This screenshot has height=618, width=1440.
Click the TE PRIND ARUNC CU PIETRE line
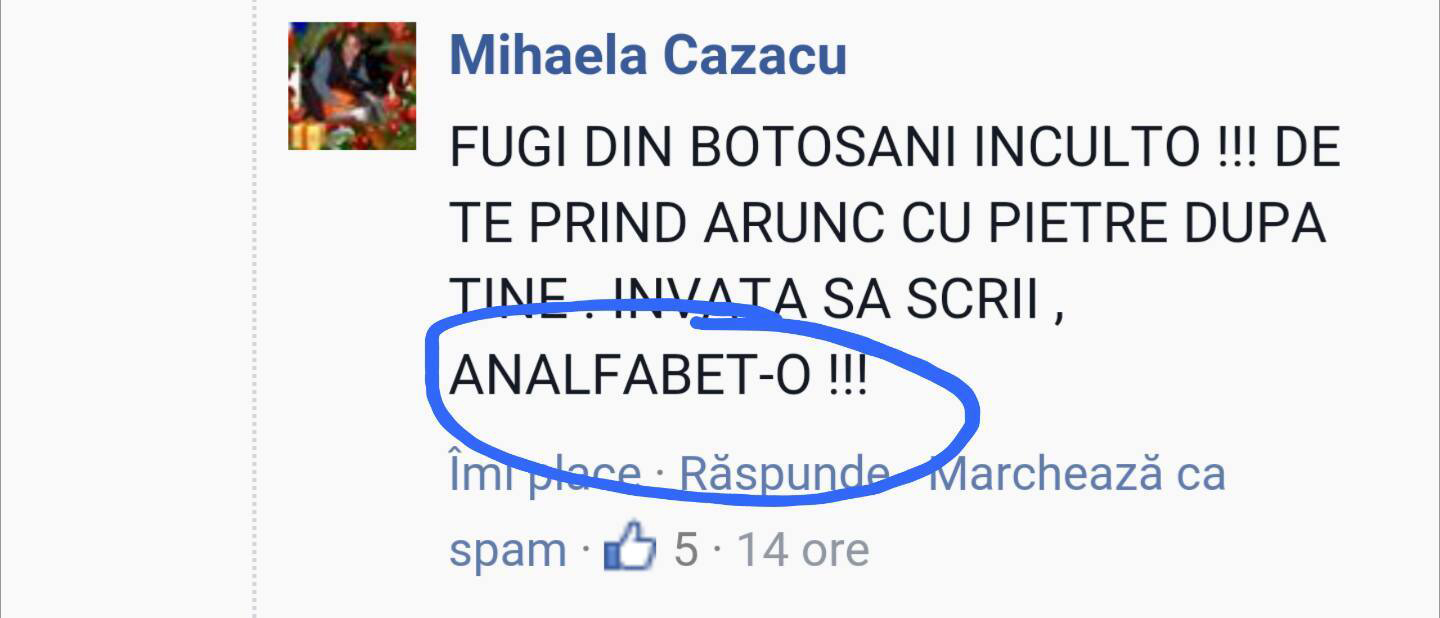pyautogui.click(x=887, y=225)
